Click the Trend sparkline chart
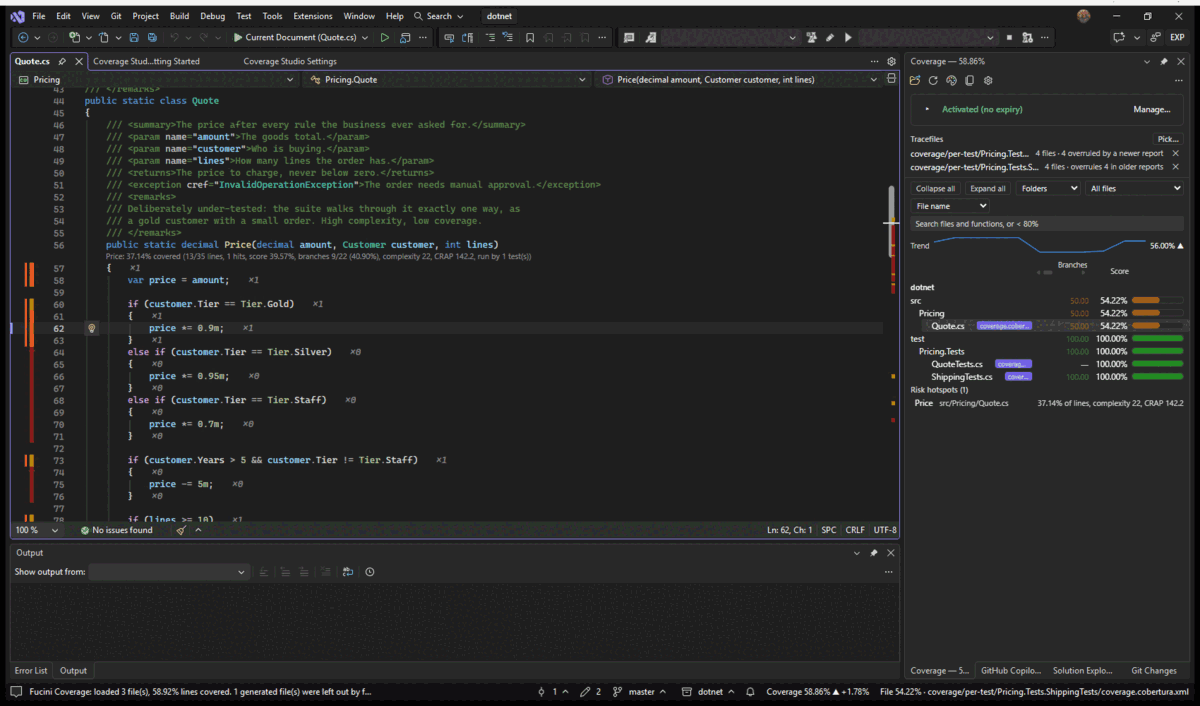The image size is (1200, 706). [x=1038, y=245]
